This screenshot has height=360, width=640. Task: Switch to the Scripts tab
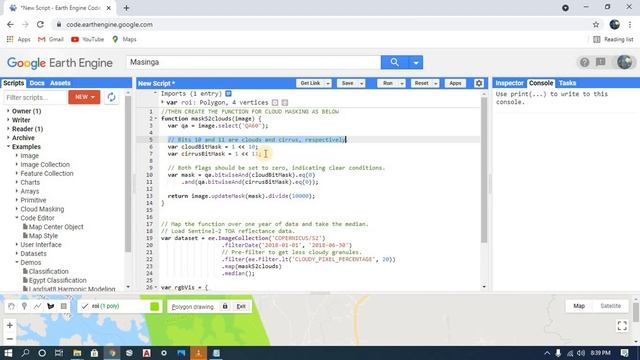13,83
